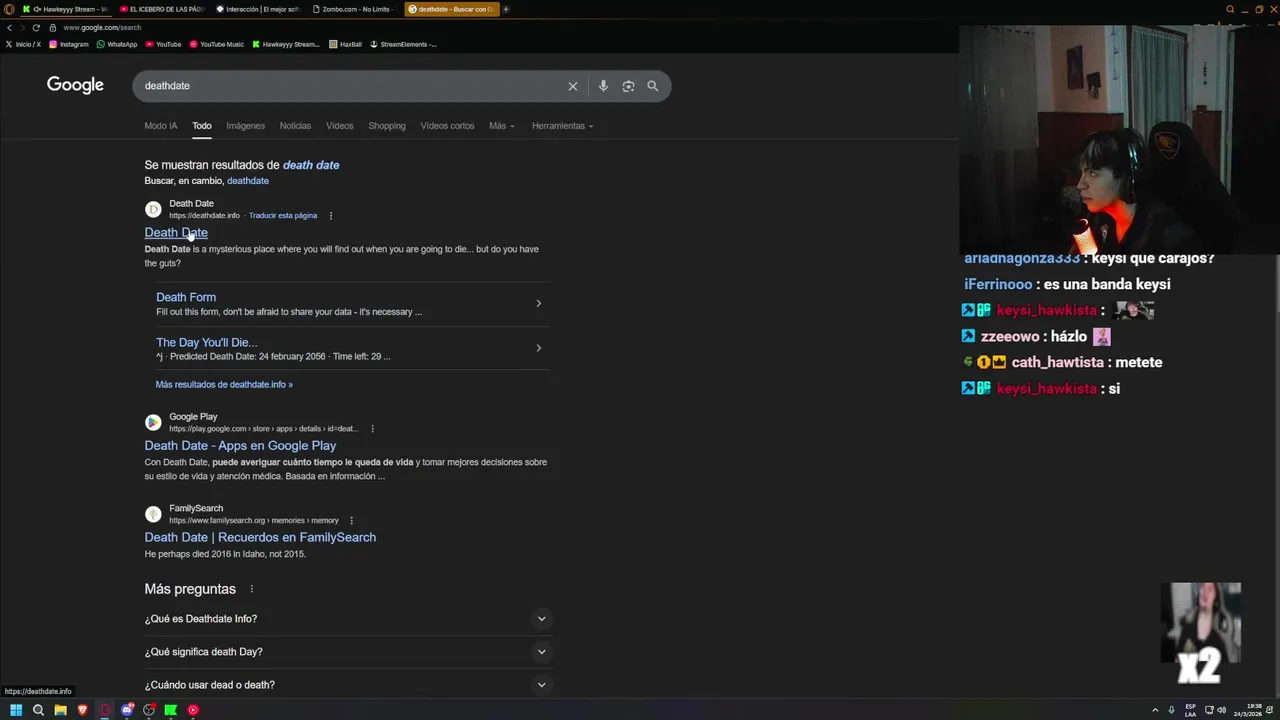The height and width of the screenshot is (720, 1280).
Task: Go back with the browser back arrow
Action: point(9,27)
